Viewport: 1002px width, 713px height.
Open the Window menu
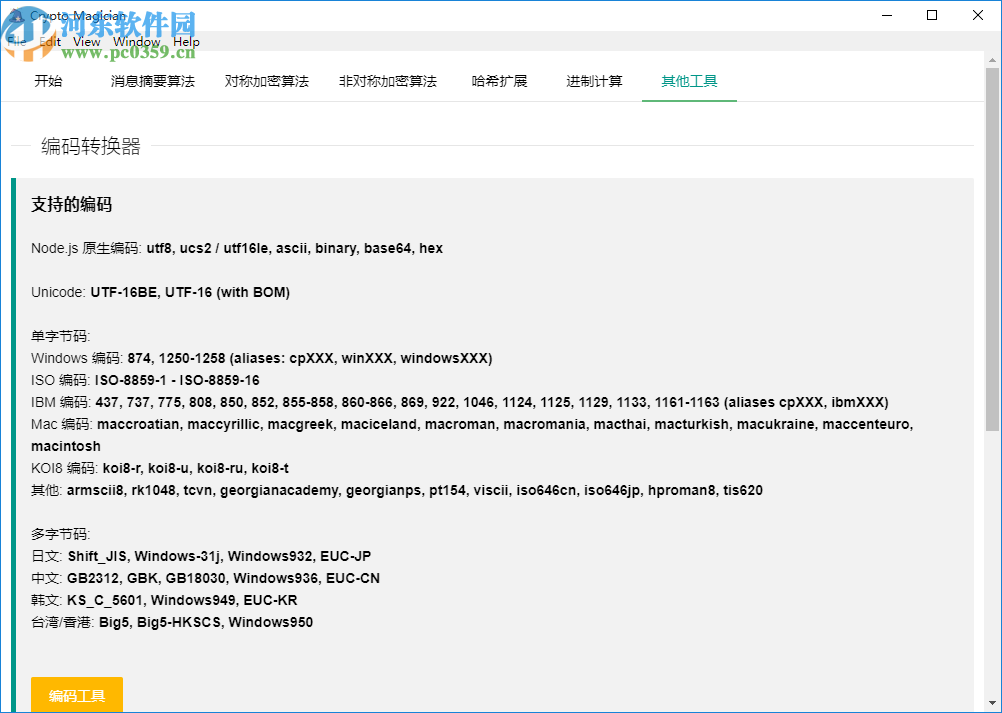tap(136, 41)
